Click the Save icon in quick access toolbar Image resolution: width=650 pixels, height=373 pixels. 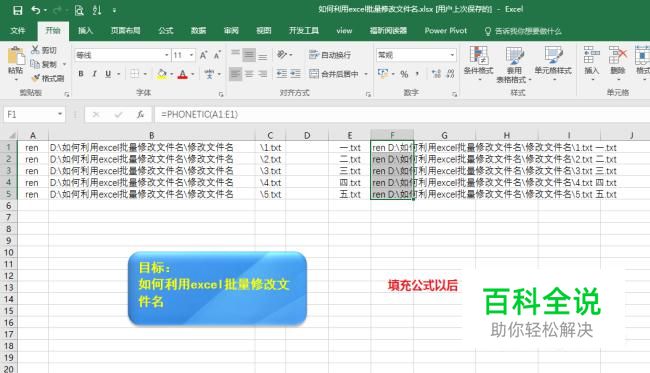(17, 10)
